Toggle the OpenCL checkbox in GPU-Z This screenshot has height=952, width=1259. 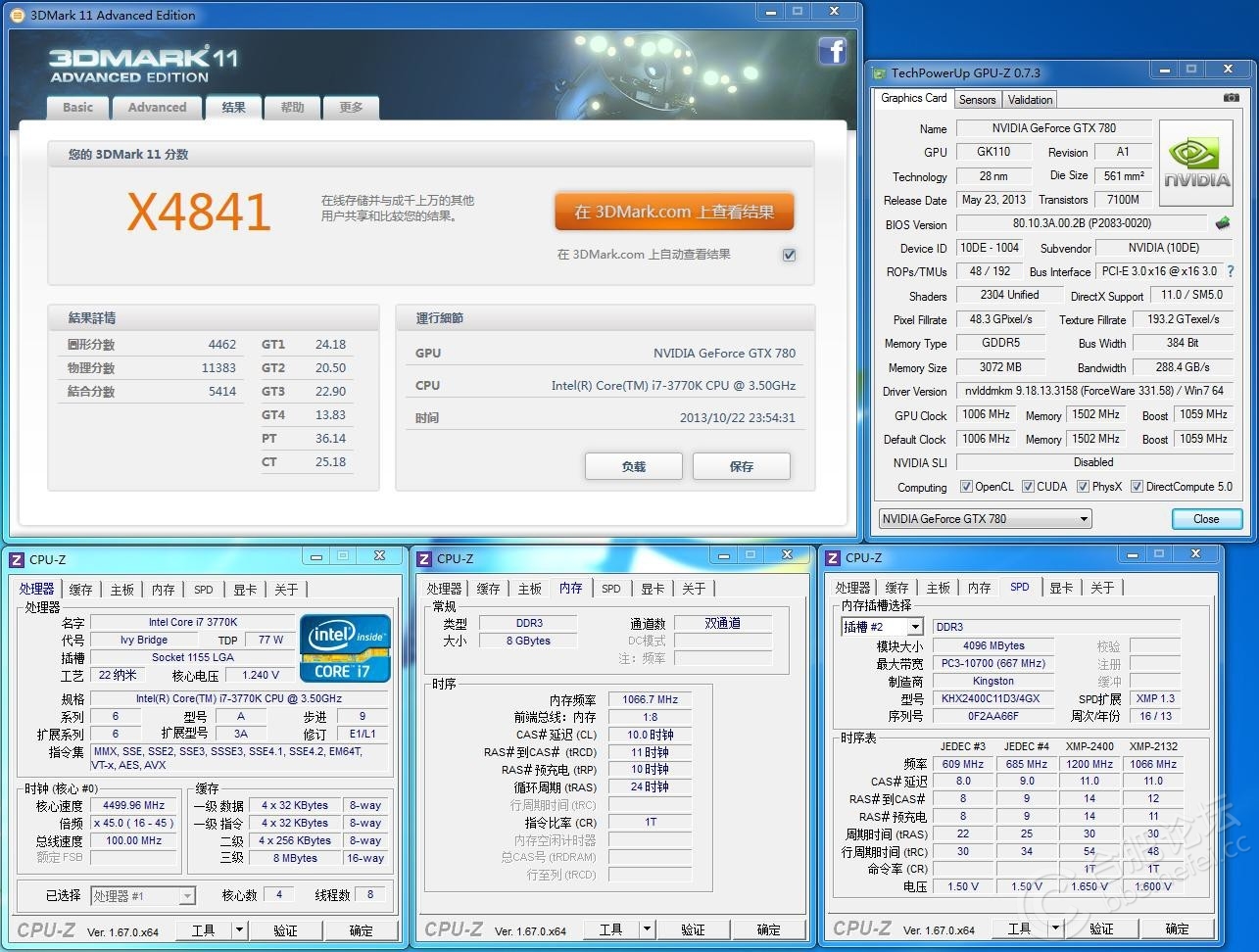tap(966, 486)
